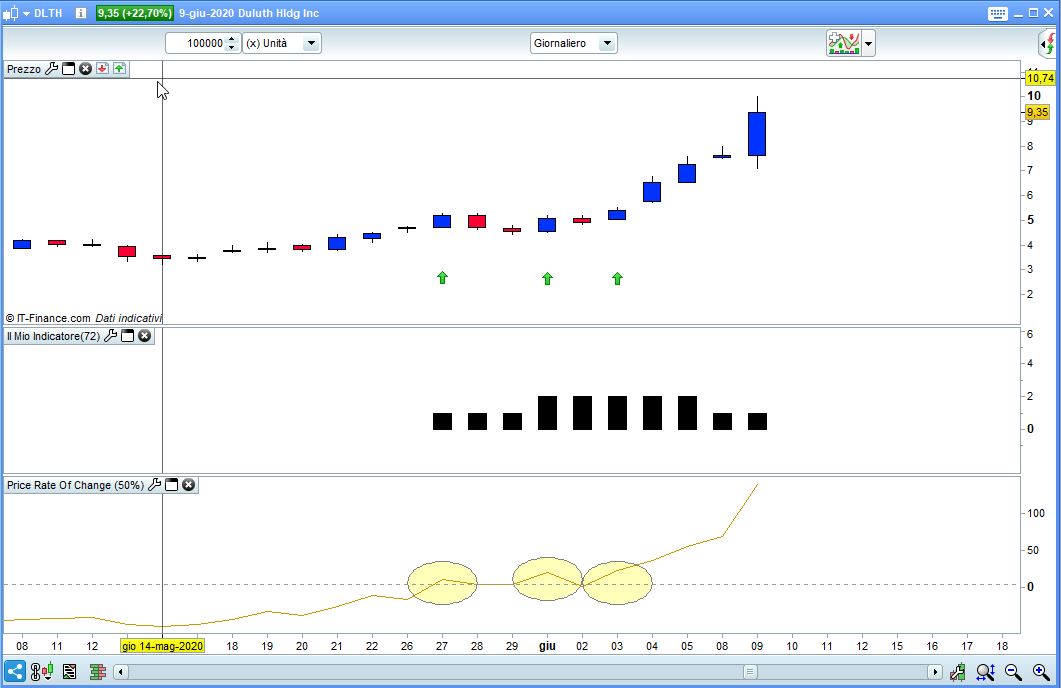
Task: Click the green arrow signal under 27 candle
Action: pyautogui.click(x=443, y=277)
